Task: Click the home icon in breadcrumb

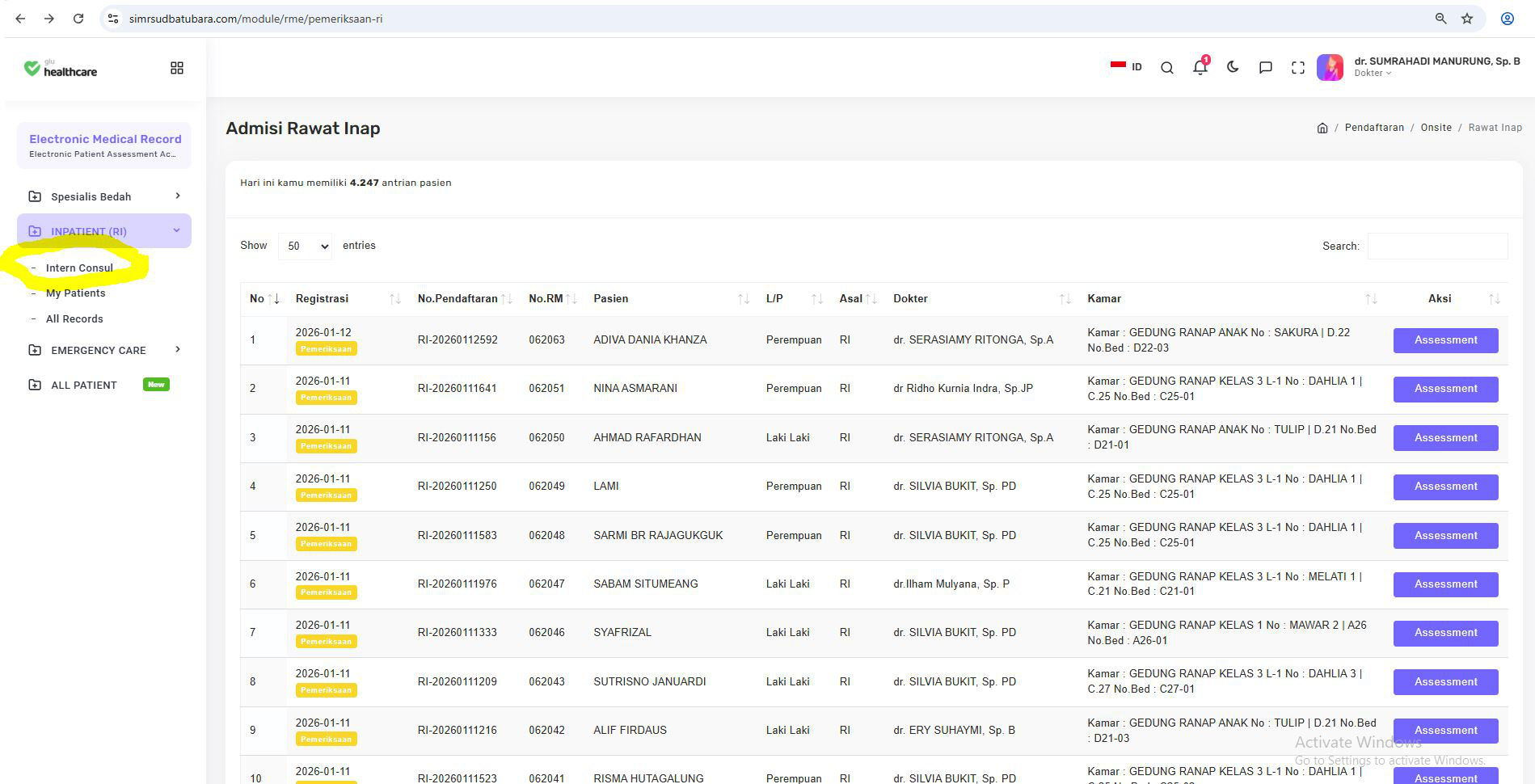Action: [x=1322, y=128]
